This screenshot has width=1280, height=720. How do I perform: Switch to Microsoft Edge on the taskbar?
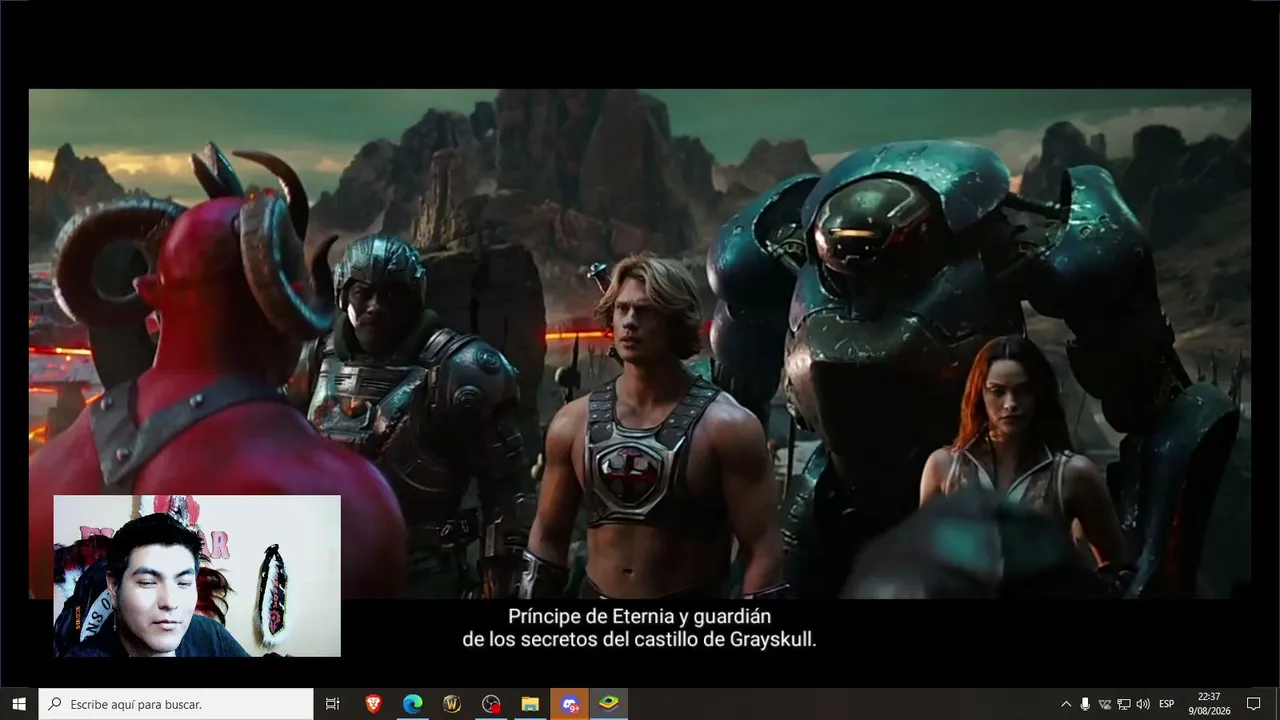[x=412, y=704]
